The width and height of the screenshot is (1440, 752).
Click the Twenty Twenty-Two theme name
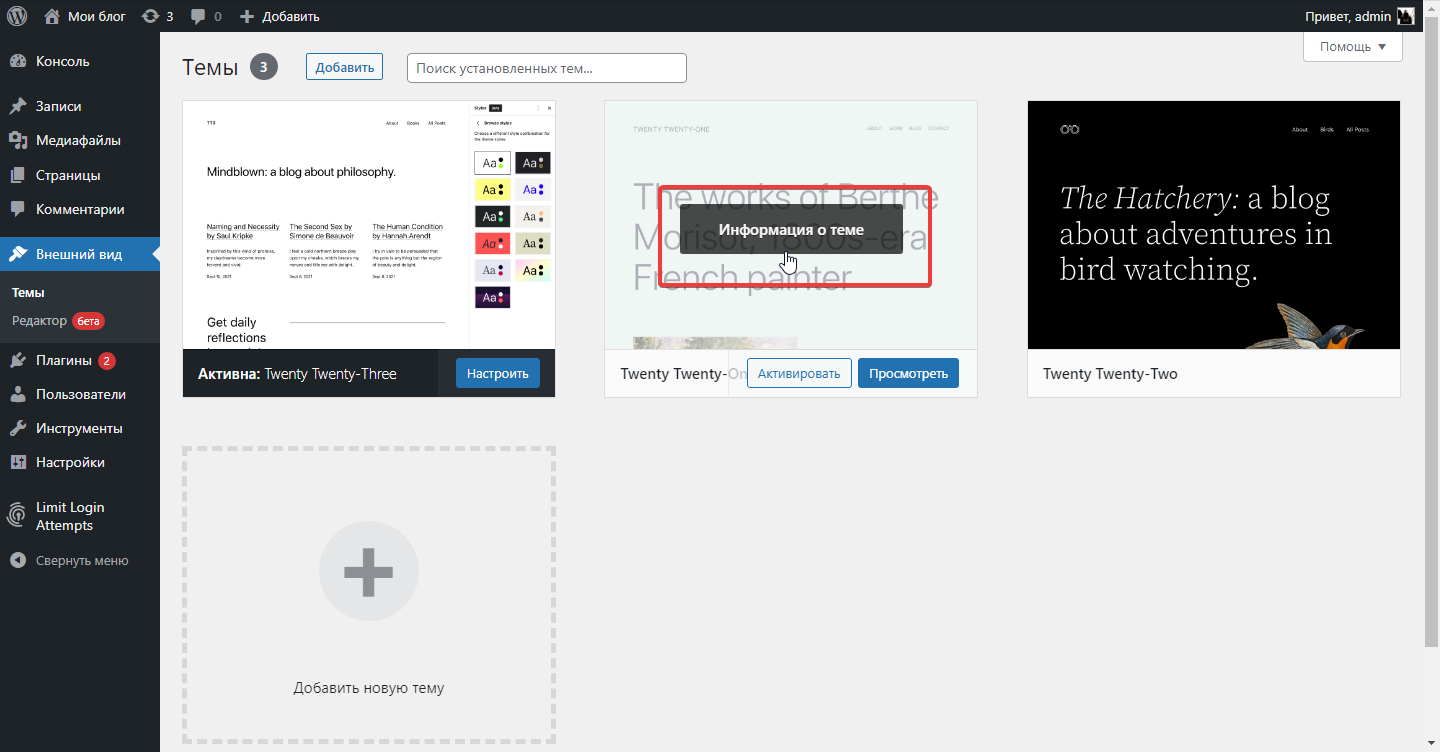click(1110, 374)
